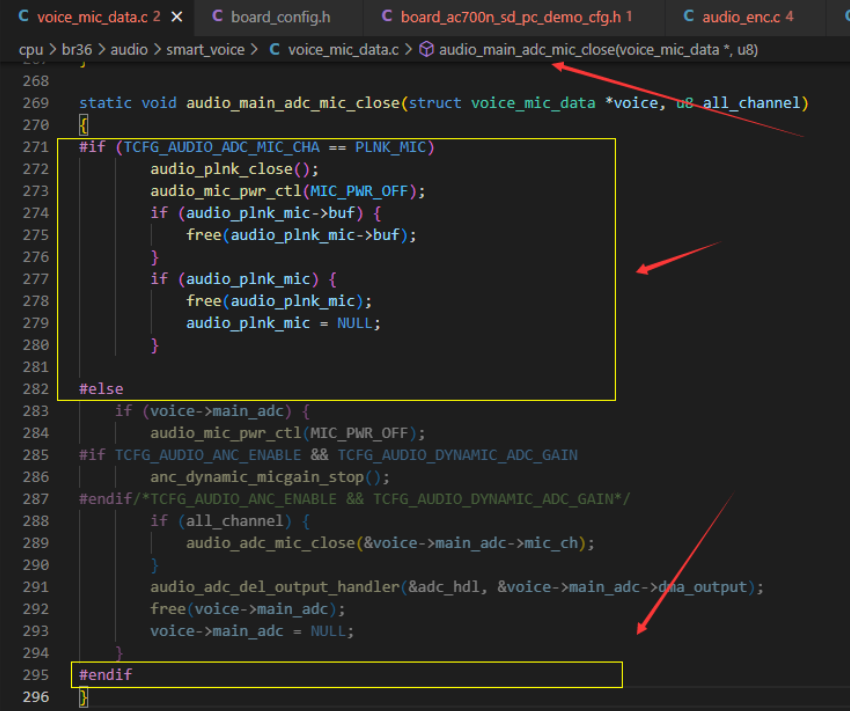Click the anc_dynamic_micgain_stop() call
The height and width of the screenshot is (711, 850).
270,477
